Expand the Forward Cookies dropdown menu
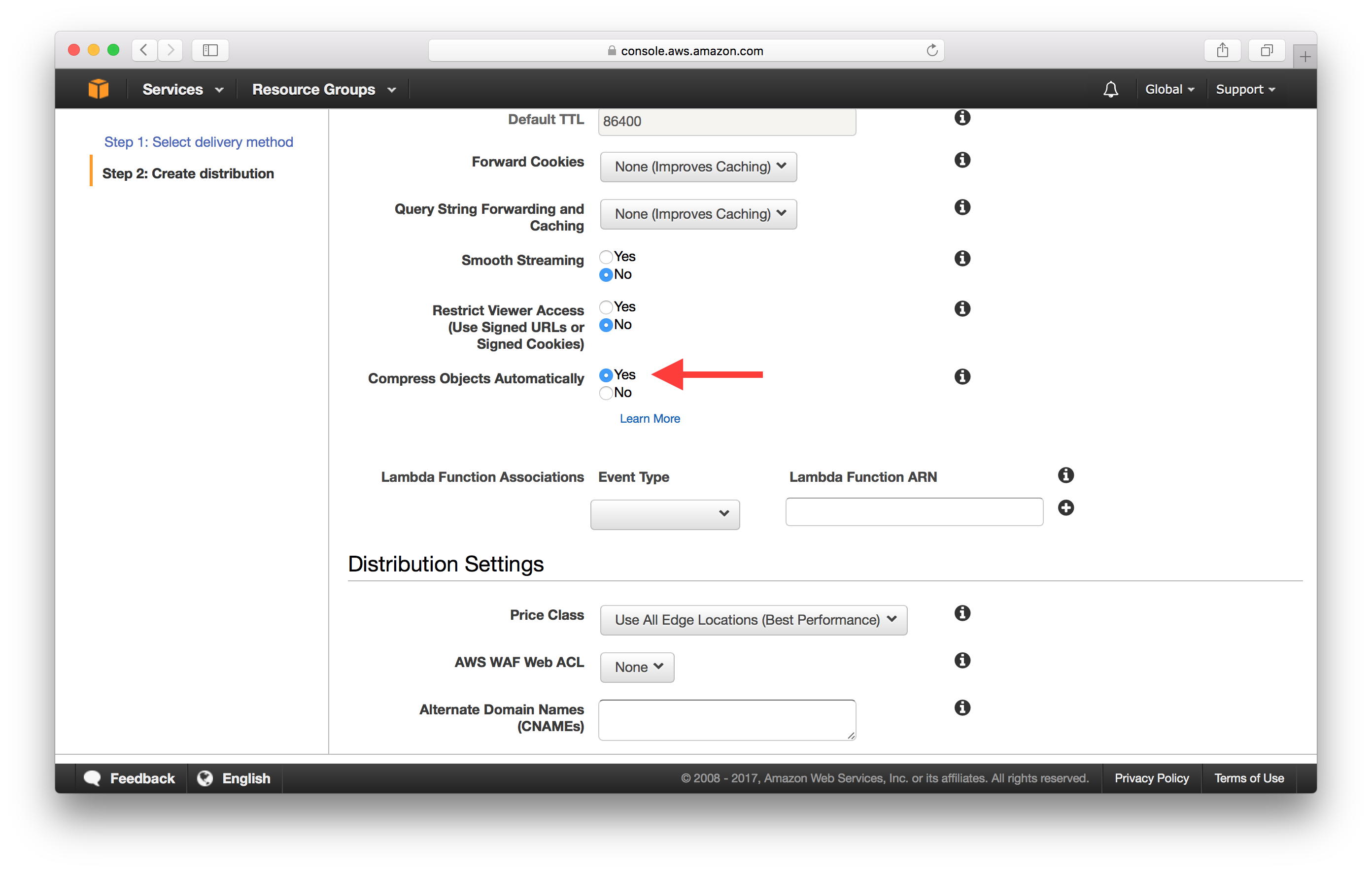The height and width of the screenshot is (872, 1372). (697, 166)
